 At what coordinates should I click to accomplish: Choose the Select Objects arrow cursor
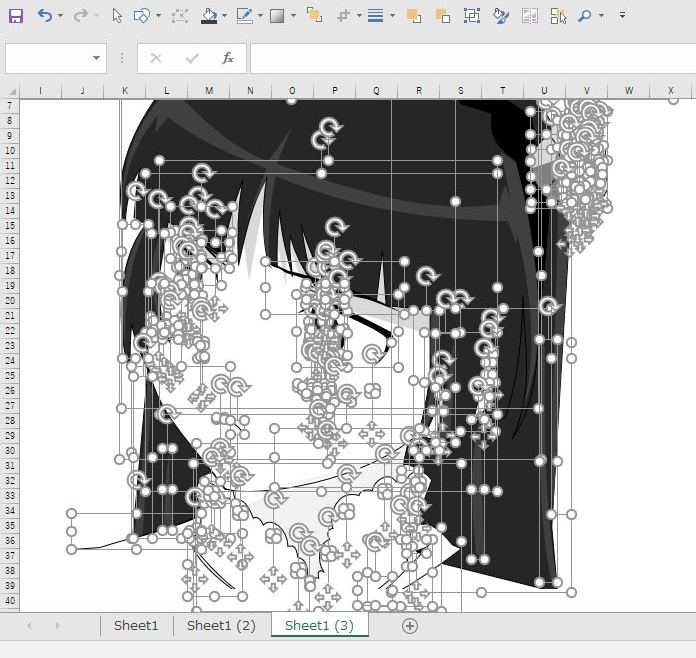coord(117,16)
